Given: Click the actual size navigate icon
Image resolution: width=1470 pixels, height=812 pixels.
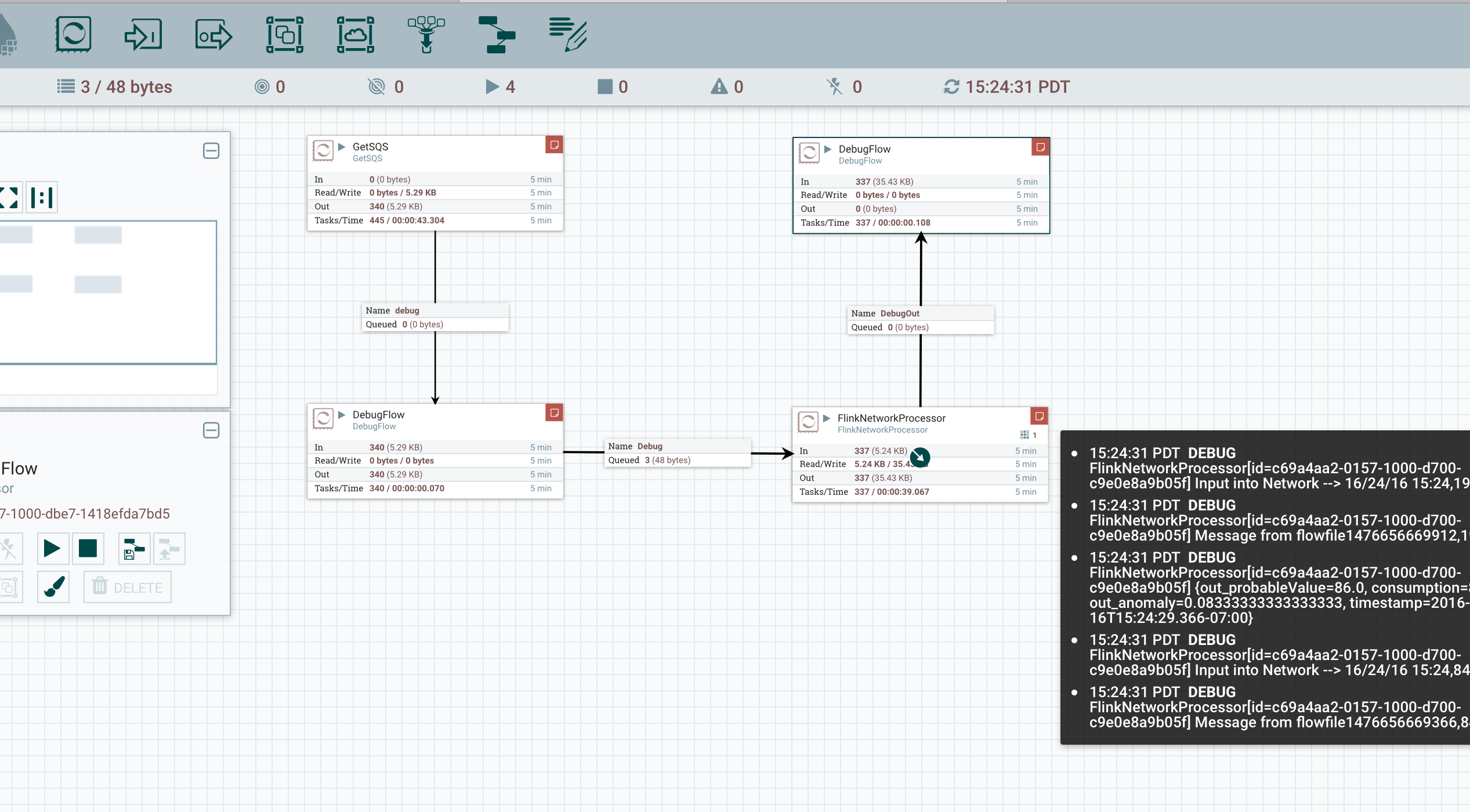Looking at the screenshot, I should coord(42,197).
